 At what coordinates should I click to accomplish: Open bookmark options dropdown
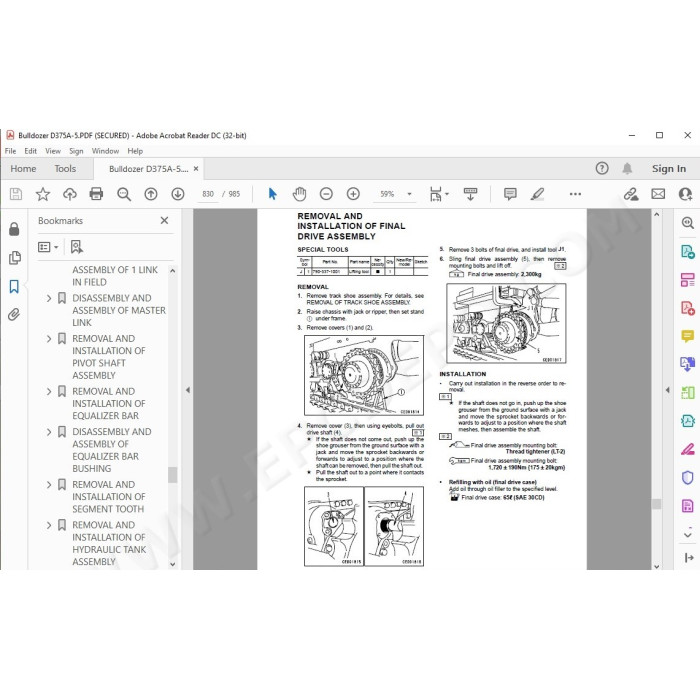[x=48, y=247]
